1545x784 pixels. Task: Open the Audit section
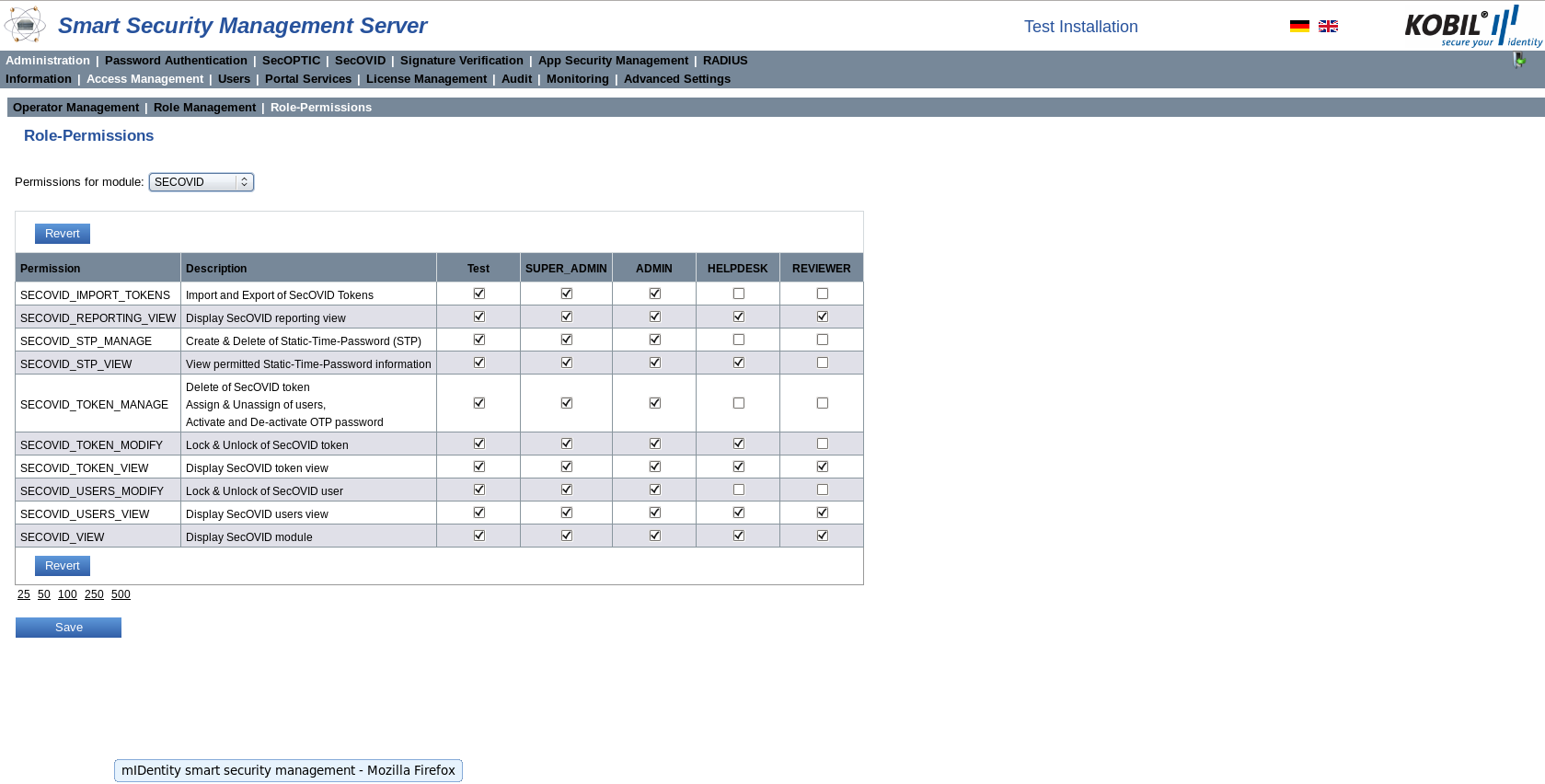pos(516,79)
